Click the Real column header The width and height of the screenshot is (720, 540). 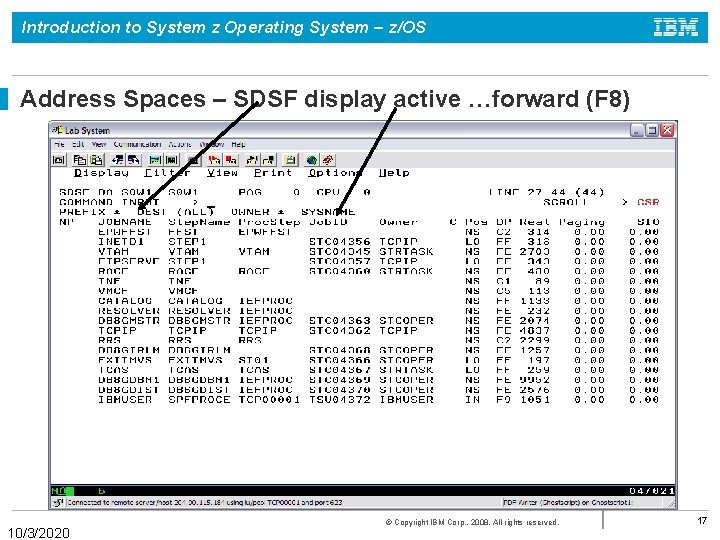tap(534, 222)
